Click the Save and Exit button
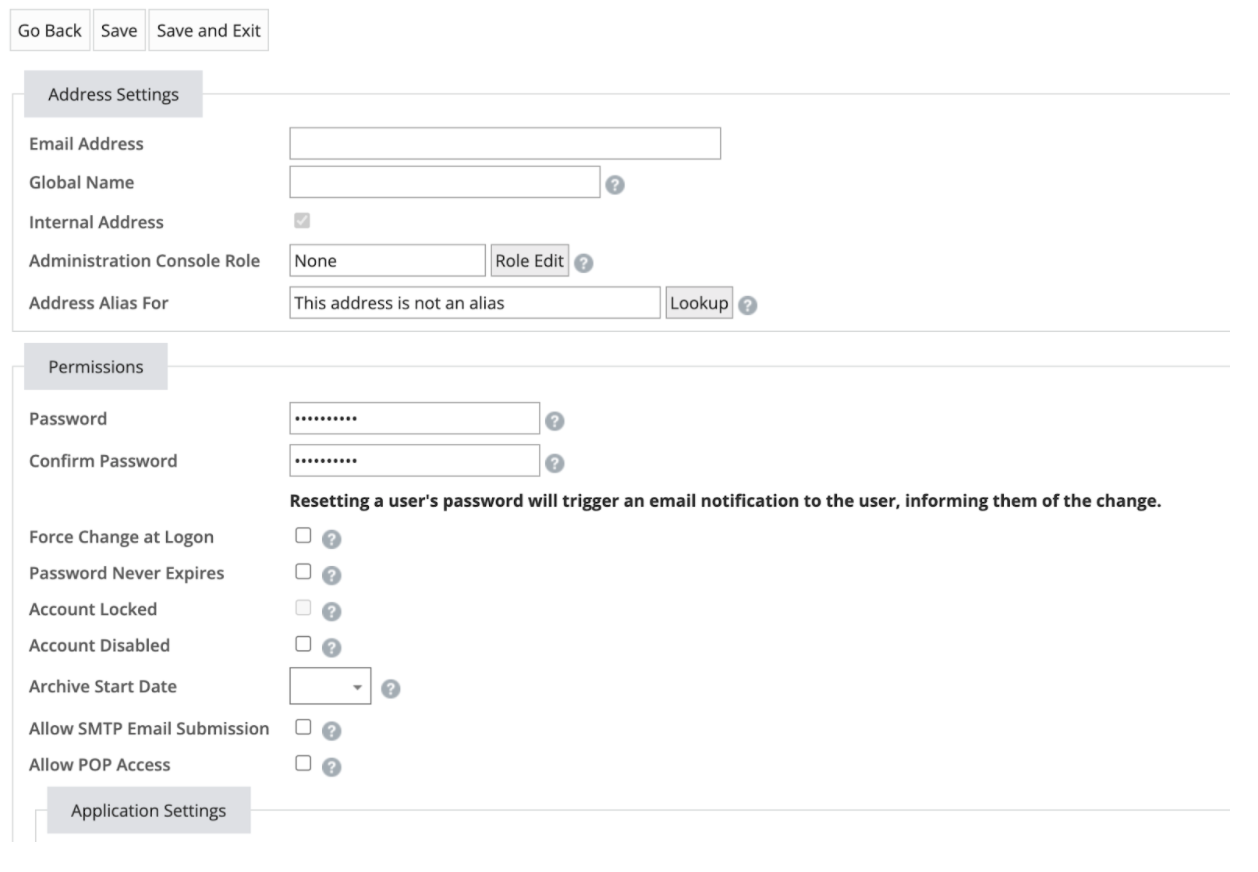1258x872 pixels. pyautogui.click(x=207, y=30)
